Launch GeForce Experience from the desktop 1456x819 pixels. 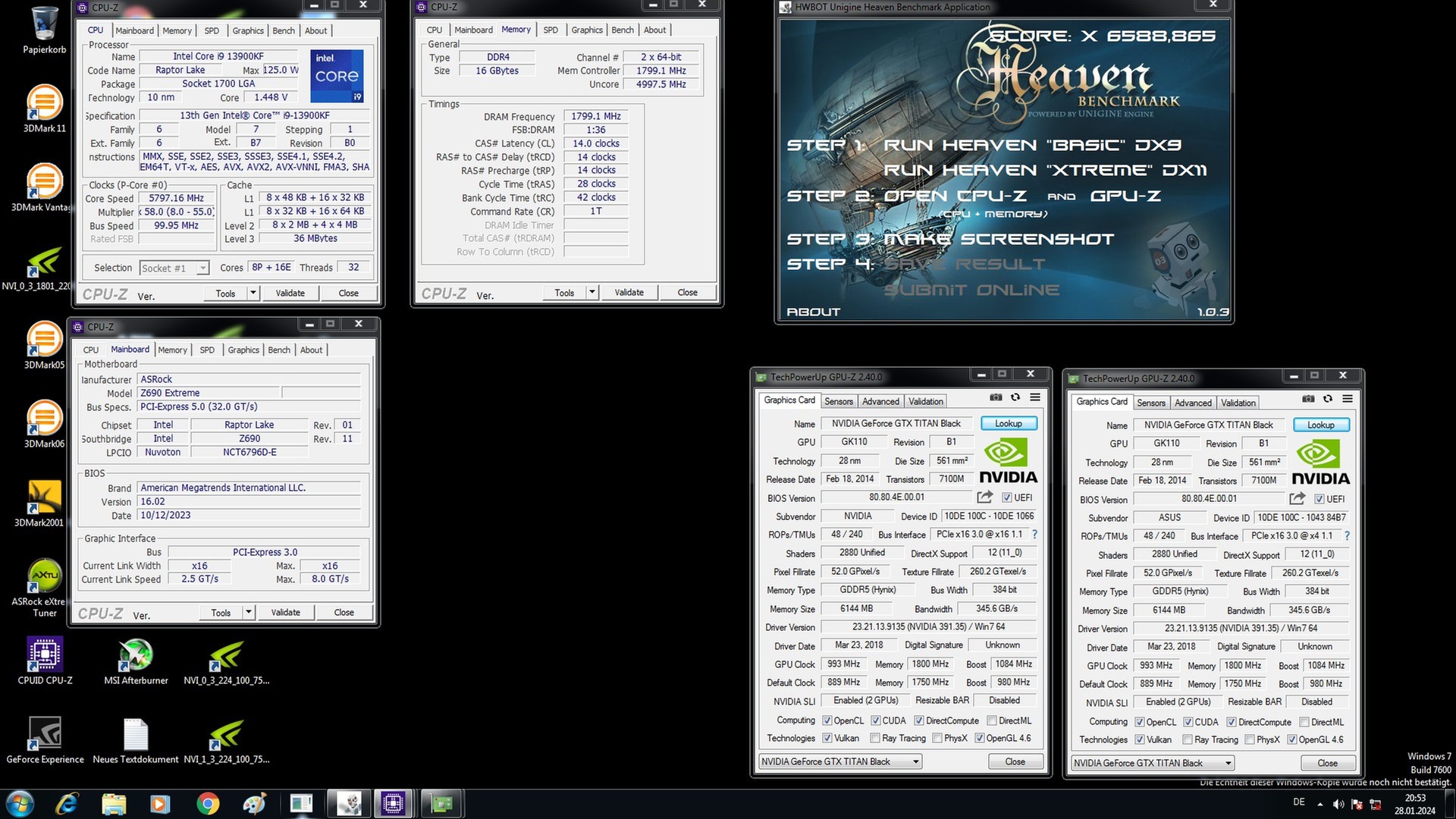pos(45,739)
